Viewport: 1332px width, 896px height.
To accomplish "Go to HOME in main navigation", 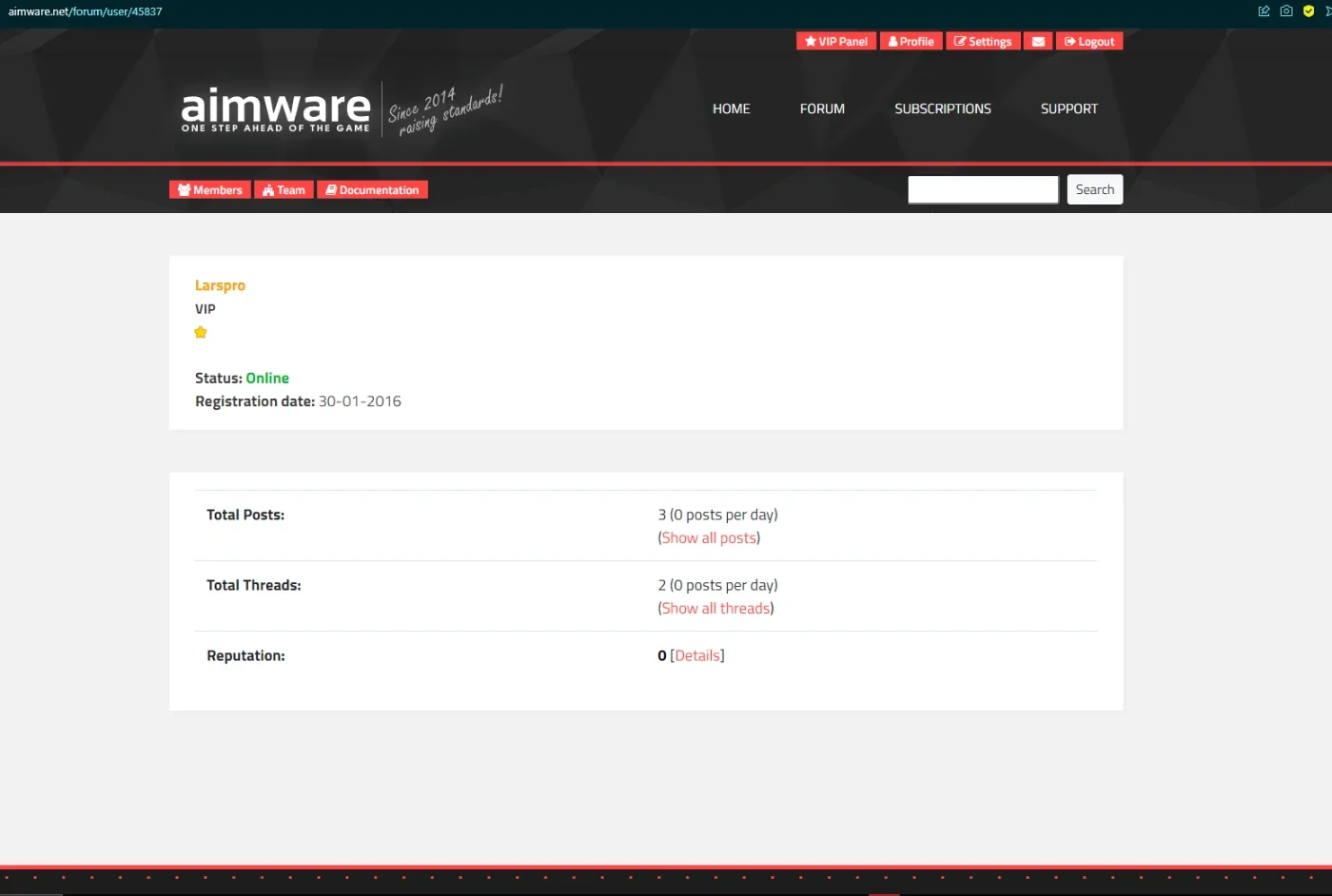I will pos(731,109).
